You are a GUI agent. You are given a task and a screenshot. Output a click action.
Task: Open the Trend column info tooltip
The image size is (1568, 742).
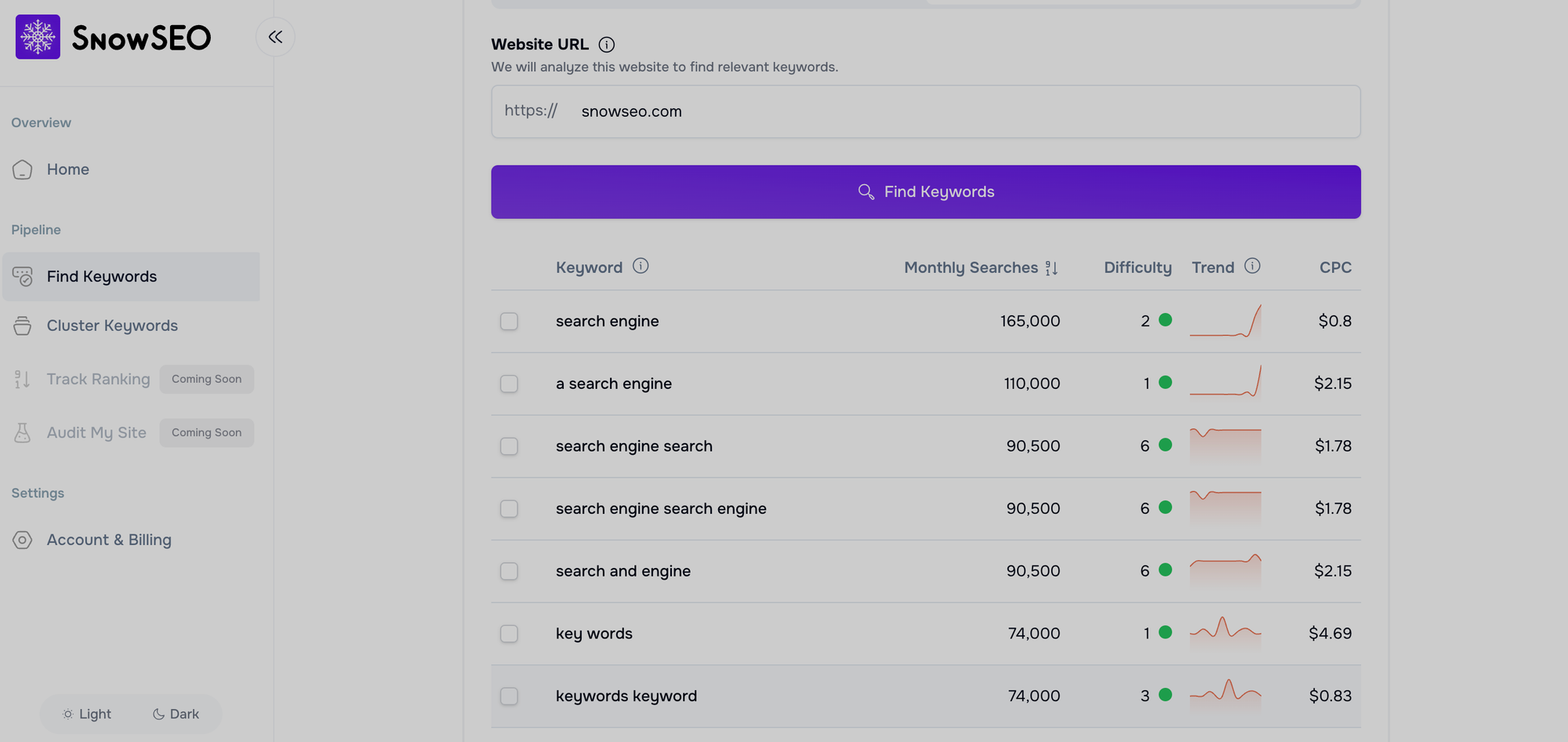[1252, 267]
